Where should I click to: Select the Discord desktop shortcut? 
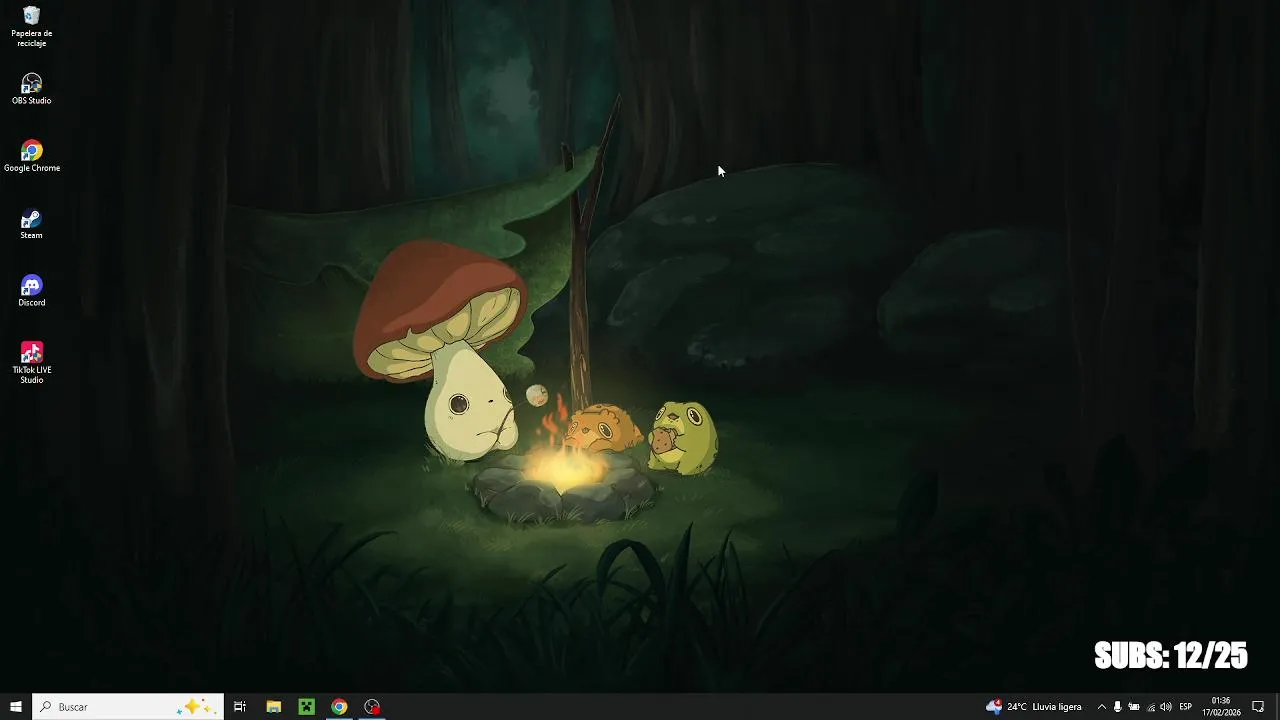tap(31, 291)
